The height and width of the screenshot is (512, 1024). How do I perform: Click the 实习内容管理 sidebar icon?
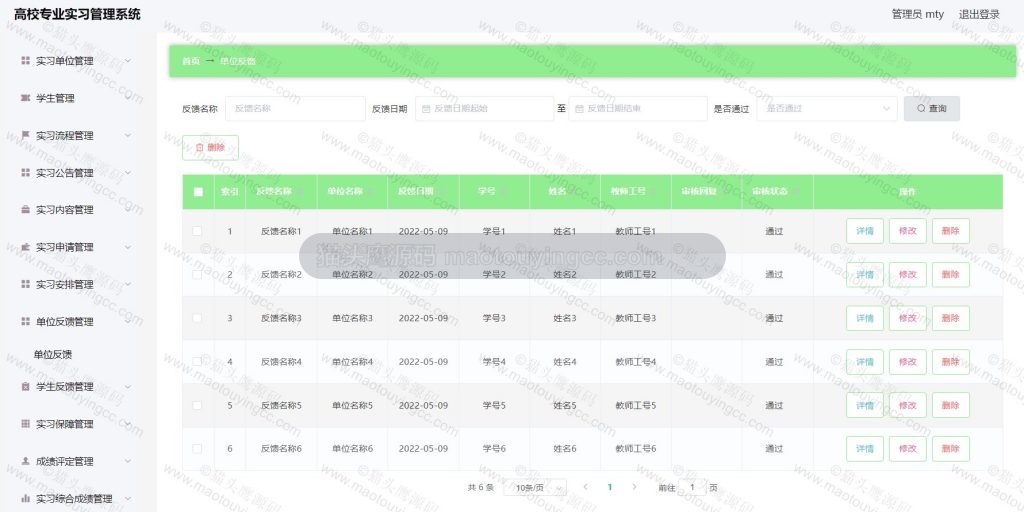[x=25, y=210]
